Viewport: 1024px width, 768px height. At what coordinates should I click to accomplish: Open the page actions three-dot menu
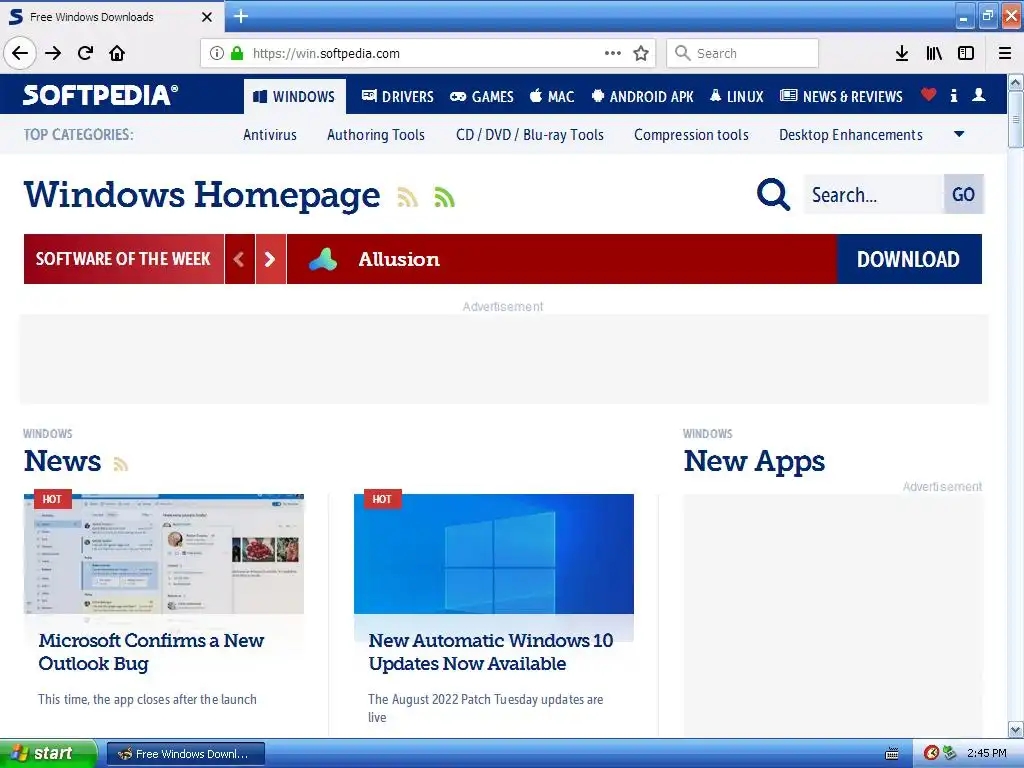613,53
